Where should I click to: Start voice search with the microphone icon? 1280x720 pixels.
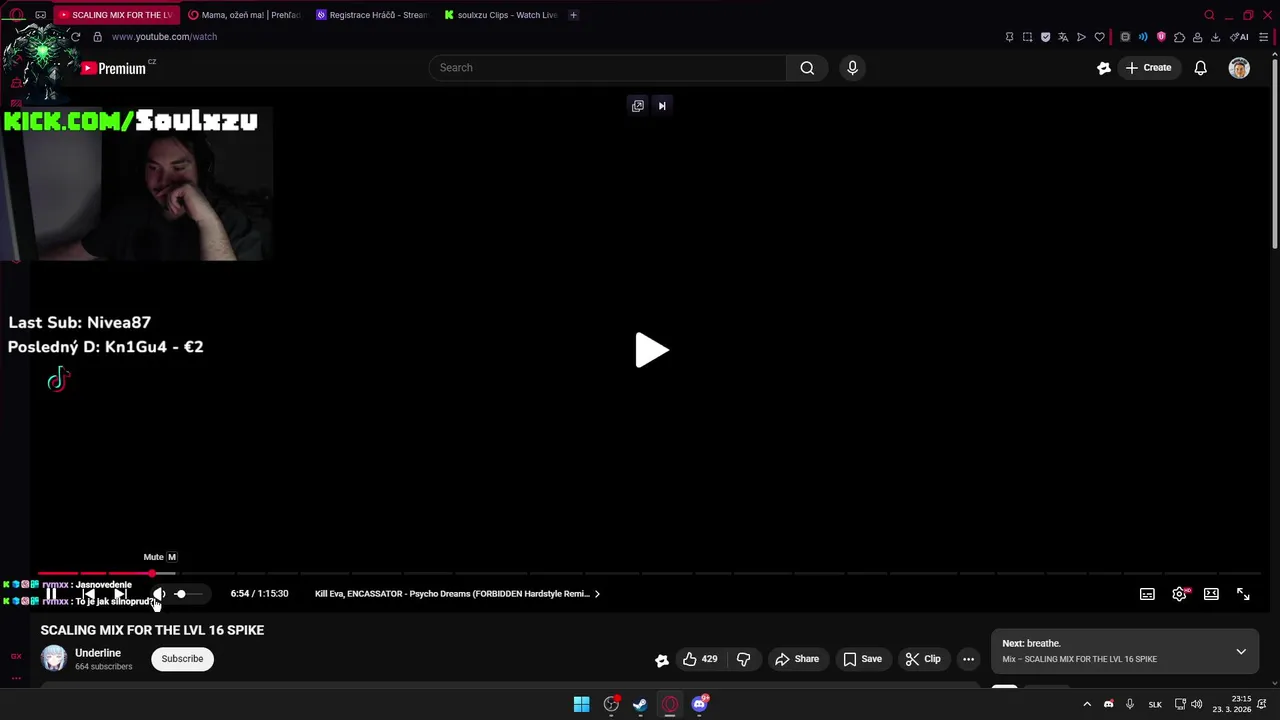point(852,68)
